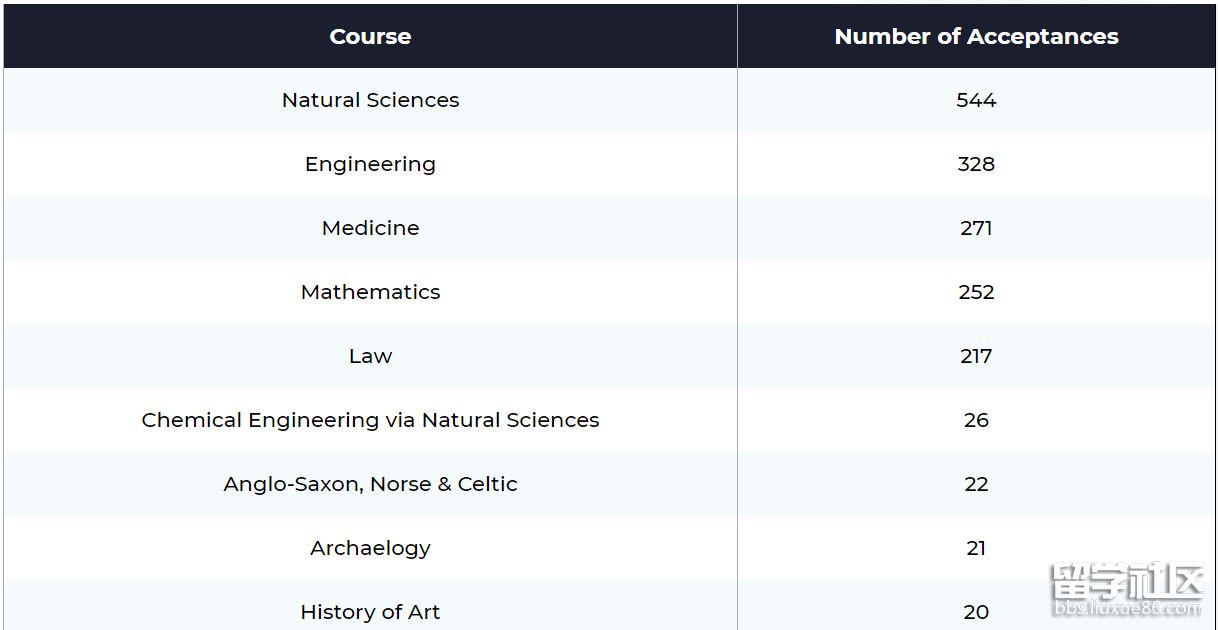Click the watermark logo in corner

tap(1124, 589)
